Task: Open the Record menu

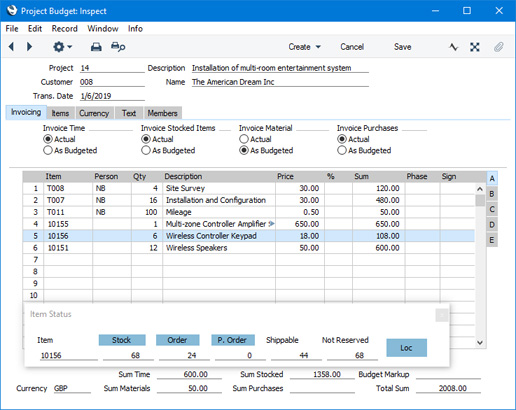Action: (x=64, y=29)
